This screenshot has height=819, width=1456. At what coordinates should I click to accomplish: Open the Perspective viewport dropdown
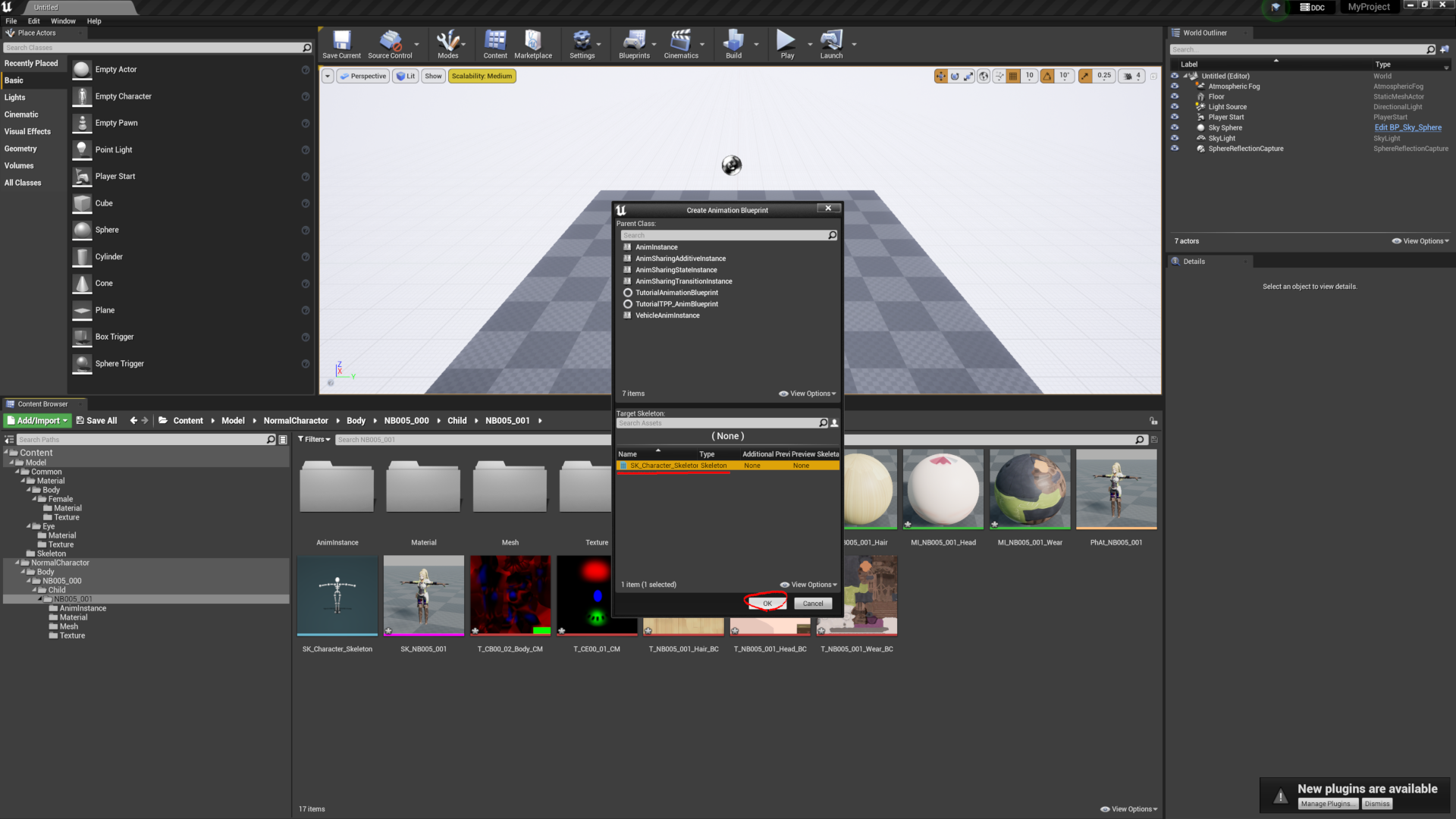[363, 76]
